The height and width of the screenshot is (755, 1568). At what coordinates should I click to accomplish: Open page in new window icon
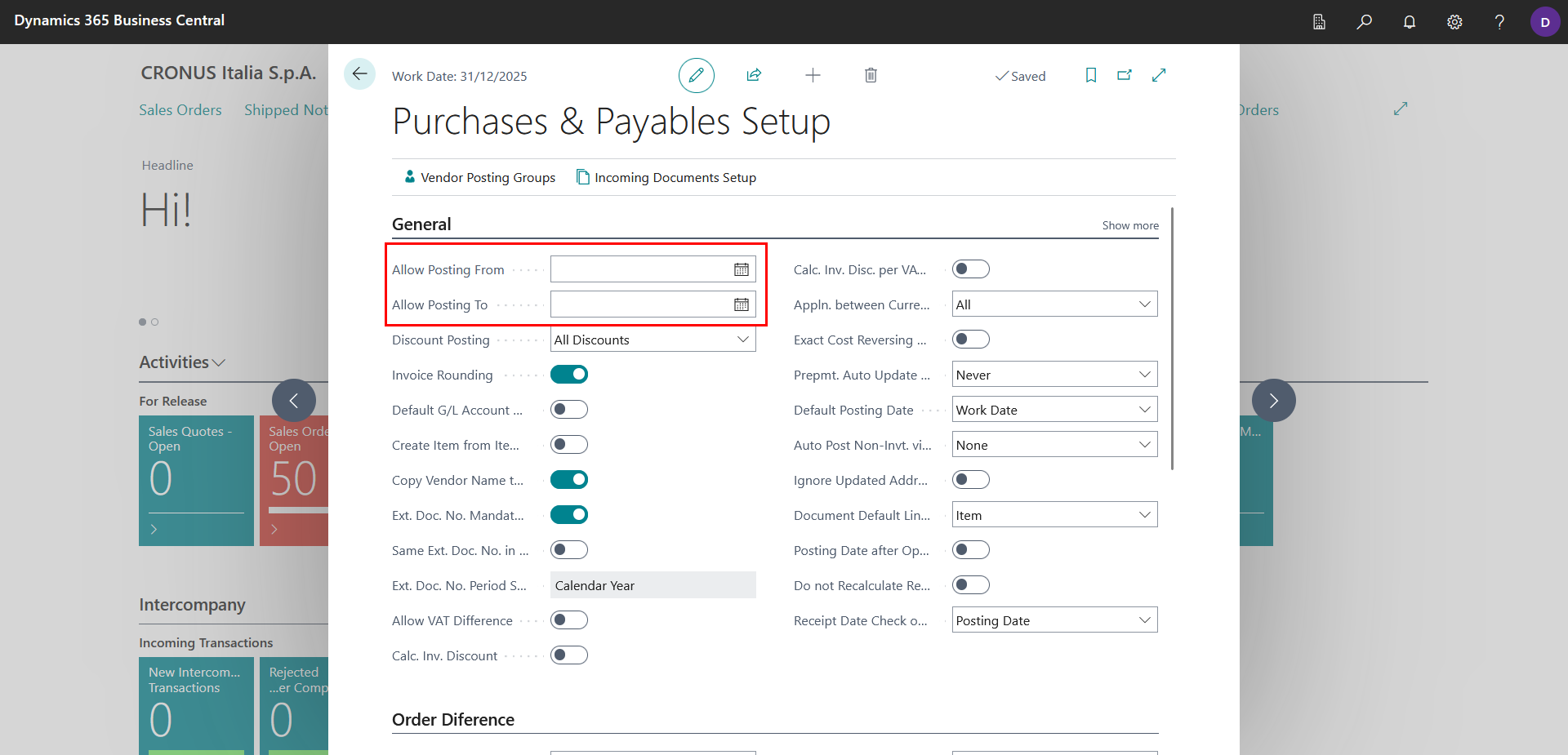(x=1125, y=75)
